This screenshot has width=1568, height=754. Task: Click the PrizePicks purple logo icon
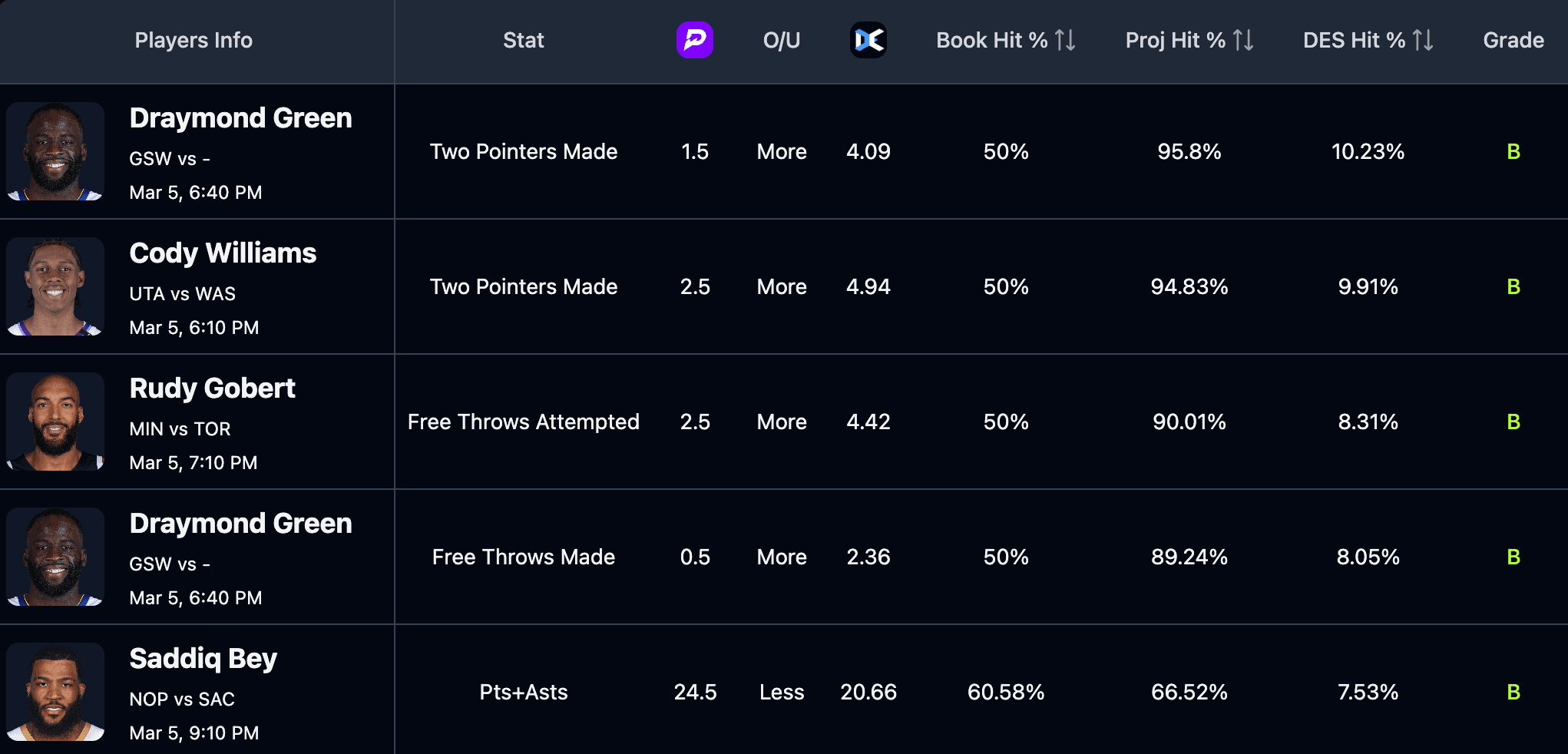pos(695,40)
